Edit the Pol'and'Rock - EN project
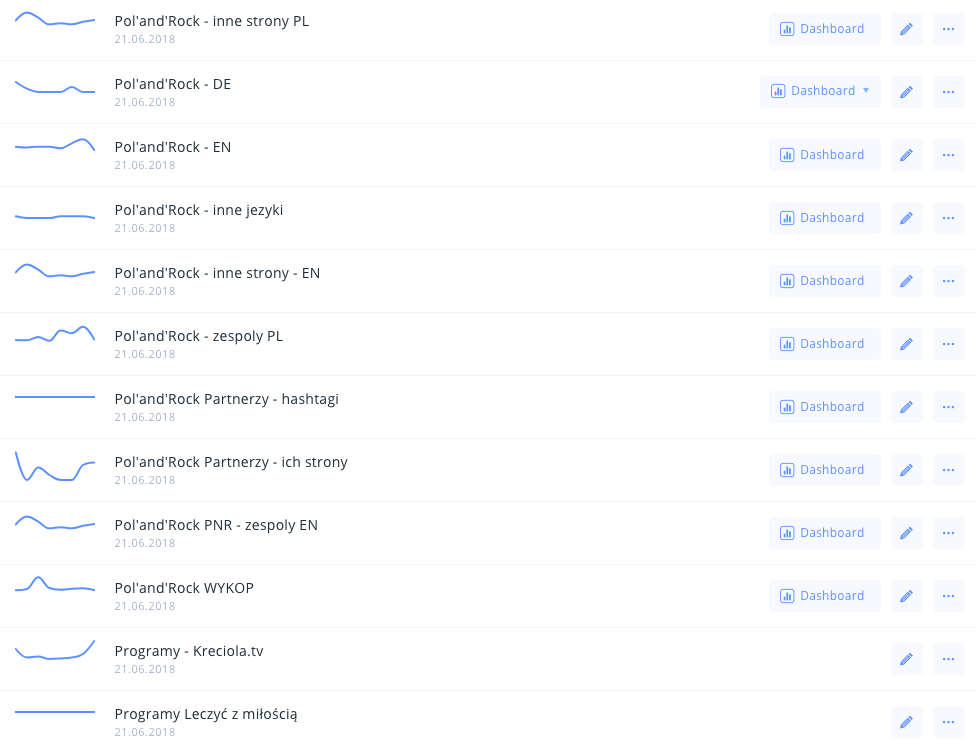This screenshot has width=976, height=748. (x=906, y=155)
